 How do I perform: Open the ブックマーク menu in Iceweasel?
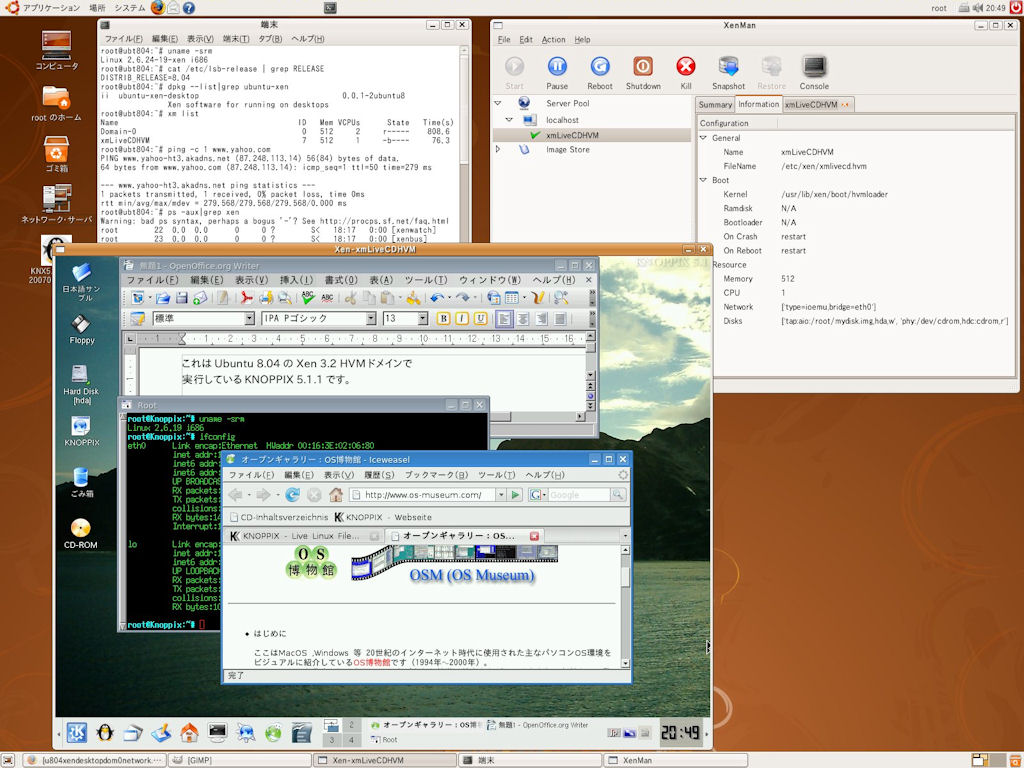point(436,475)
